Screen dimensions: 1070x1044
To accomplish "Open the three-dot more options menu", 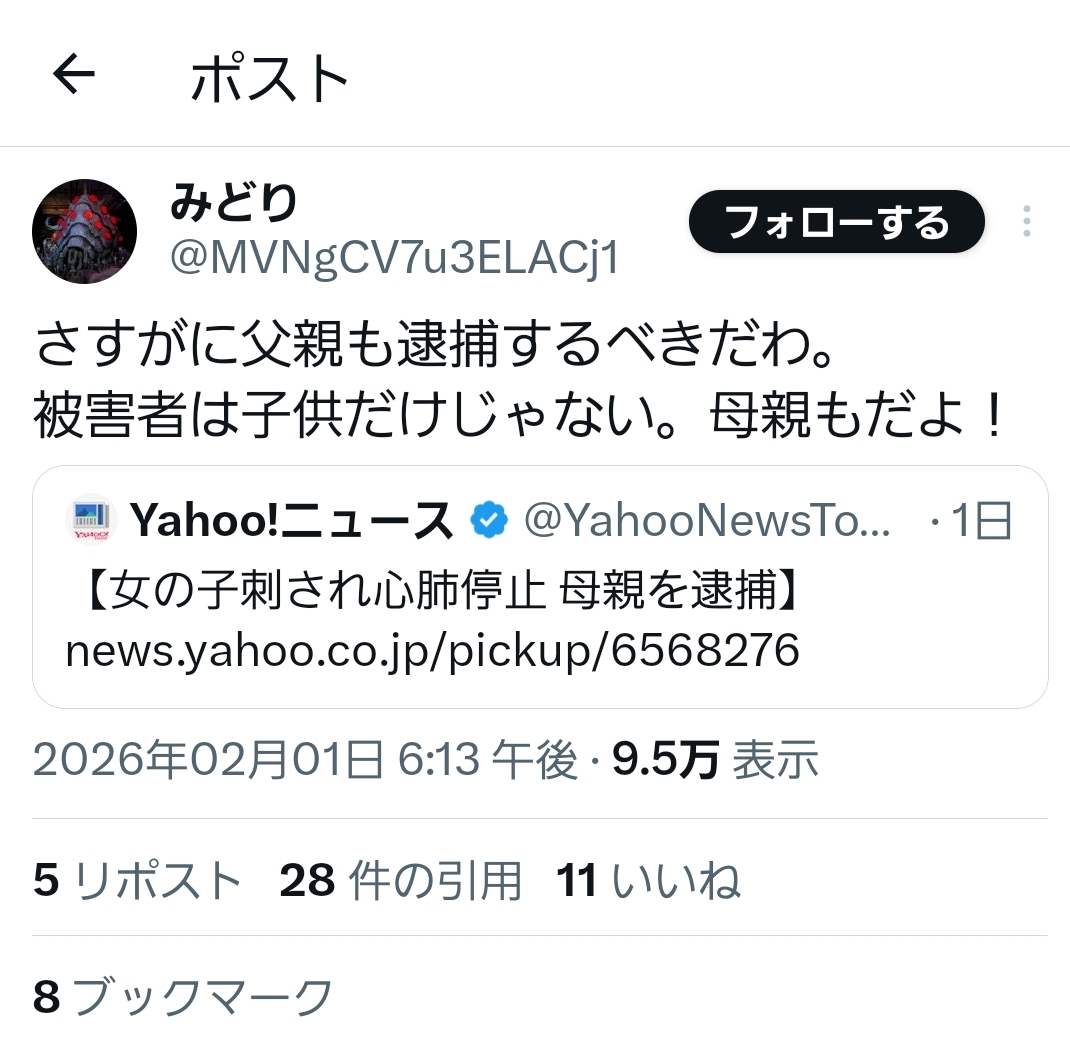I will (x=1026, y=221).
